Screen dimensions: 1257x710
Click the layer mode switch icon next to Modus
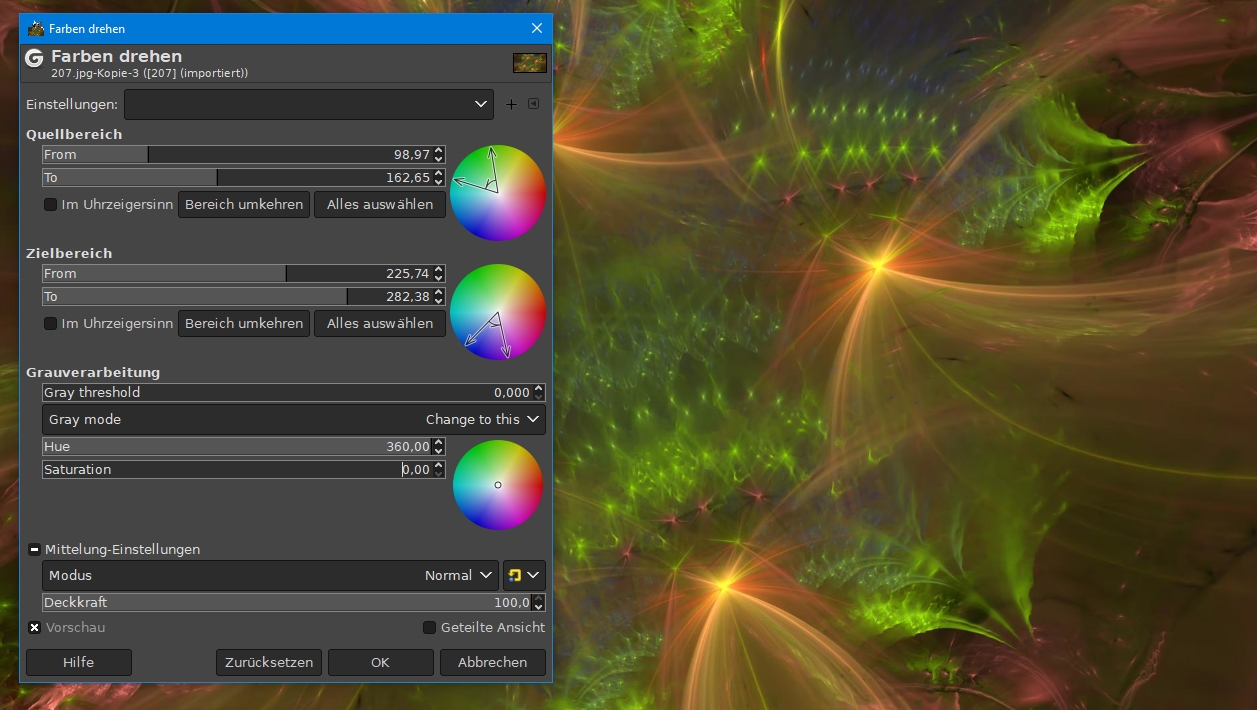click(523, 575)
